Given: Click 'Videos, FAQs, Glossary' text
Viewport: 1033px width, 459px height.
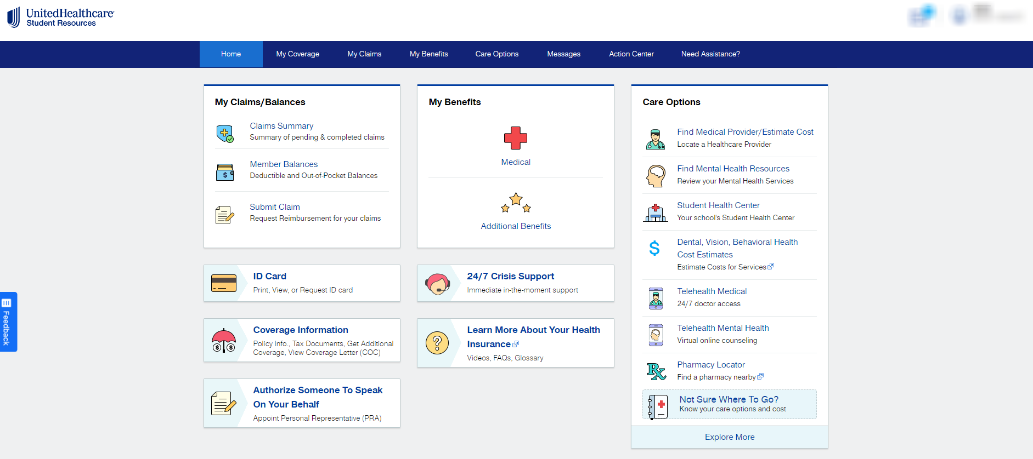Looking at the screenshot, I should tap(505, 358).
